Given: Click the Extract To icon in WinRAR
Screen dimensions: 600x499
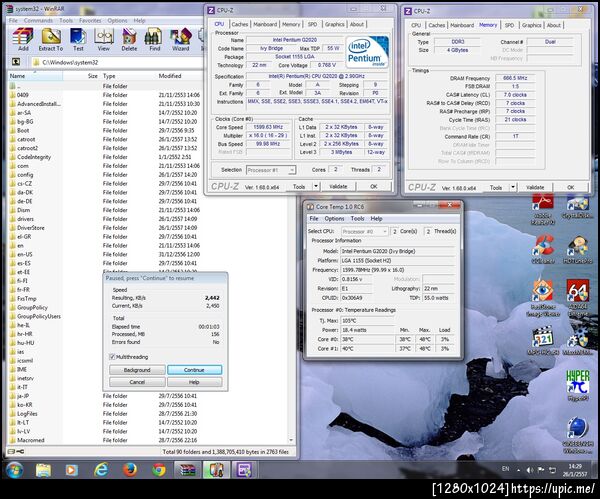Looking at the screenshot, I should coord(50,39).
